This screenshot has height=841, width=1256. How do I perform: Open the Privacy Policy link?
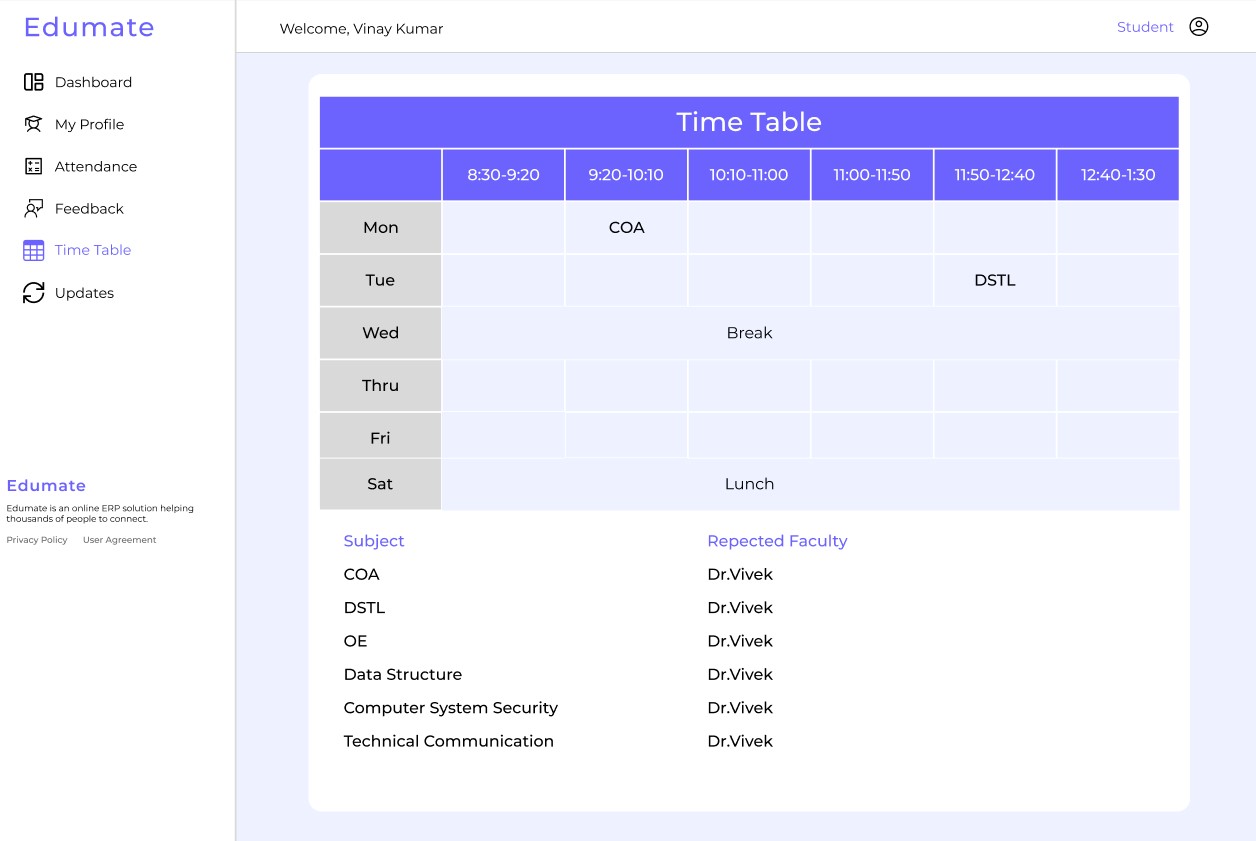click(37, 540)
